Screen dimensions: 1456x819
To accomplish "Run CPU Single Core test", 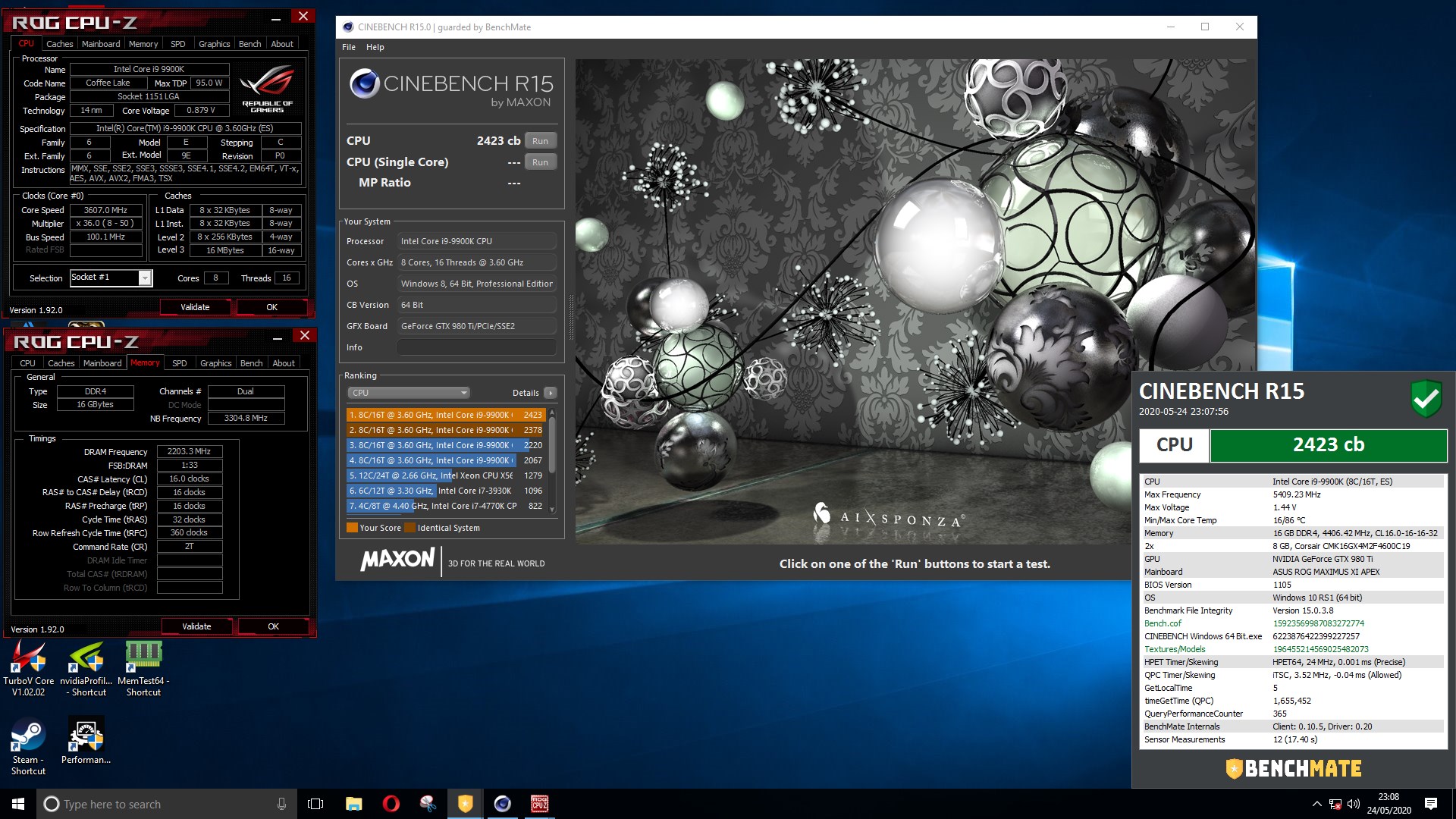I will pos(540,162).
